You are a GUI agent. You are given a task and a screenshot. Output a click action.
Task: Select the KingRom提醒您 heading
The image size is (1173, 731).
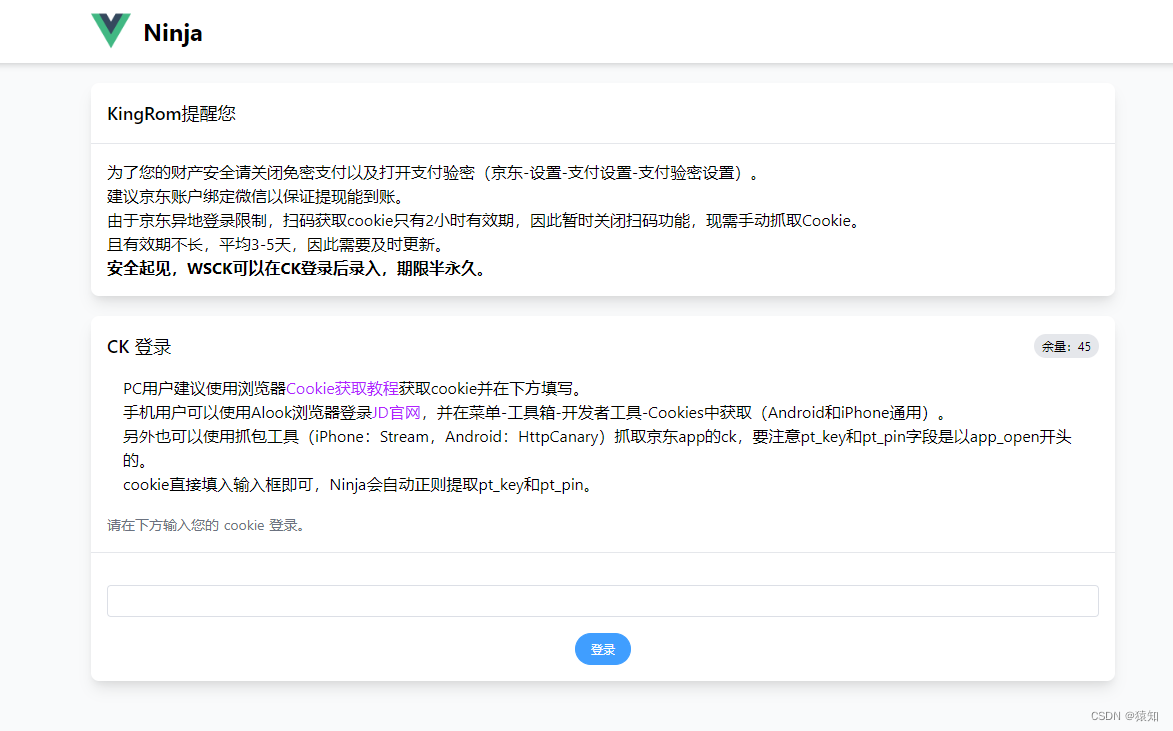(171, 114)
